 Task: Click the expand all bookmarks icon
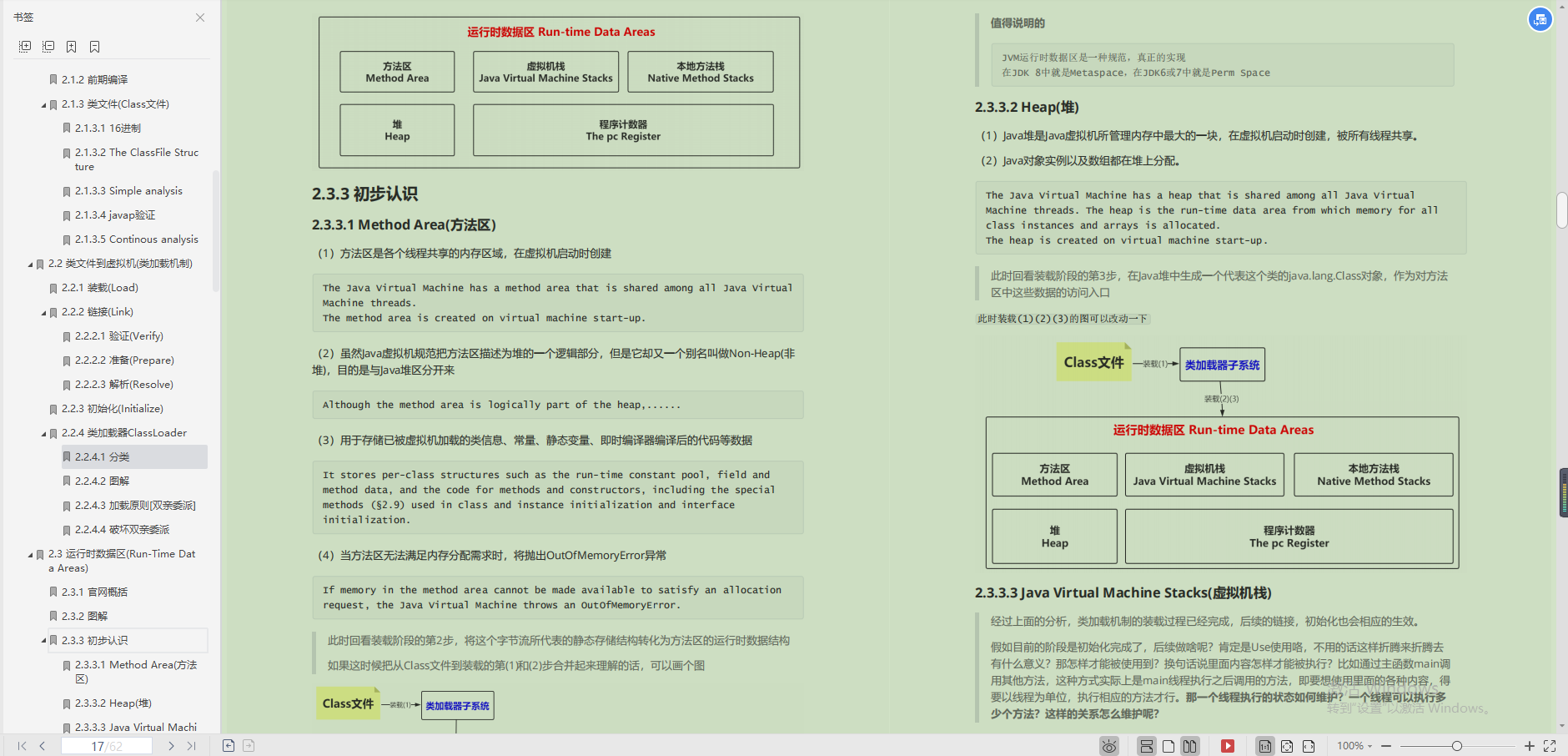[x=25, y=47]
